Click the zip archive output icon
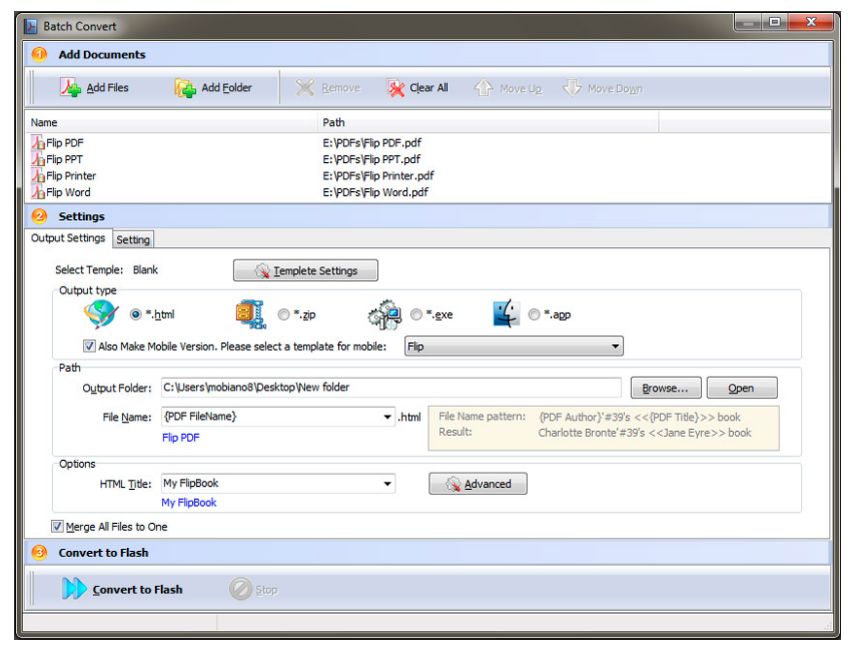 point(250,314)
